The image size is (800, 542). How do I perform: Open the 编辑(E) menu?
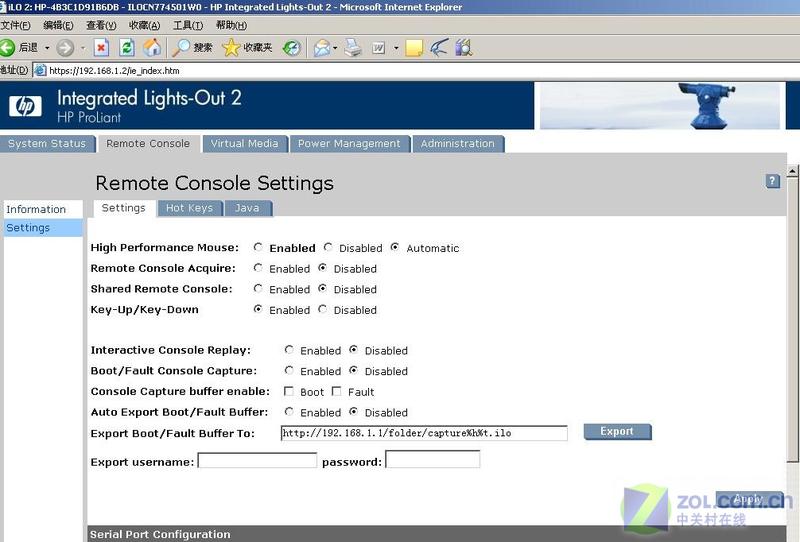(58, 25)
